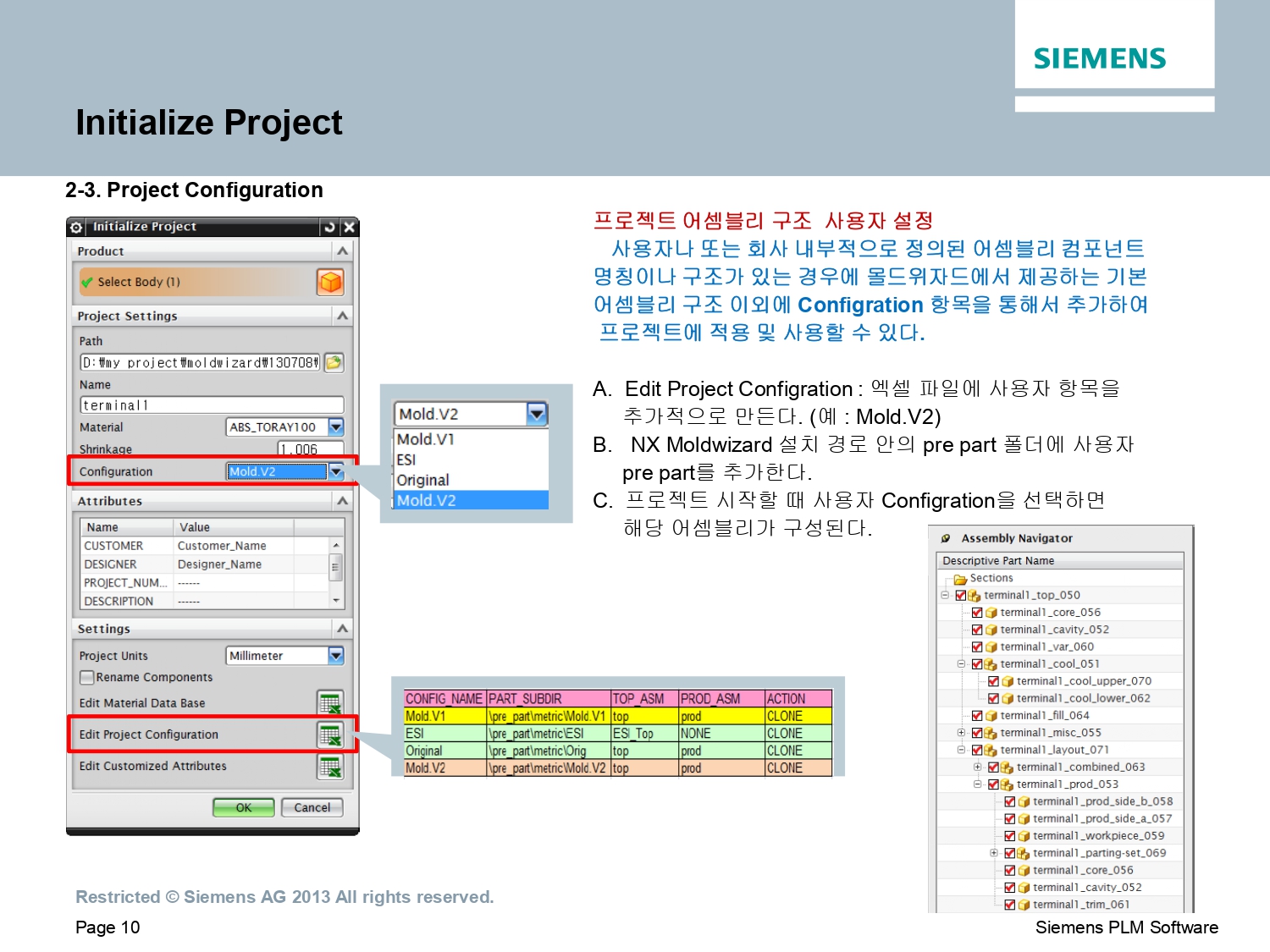
Task: Click the Reset arrow icon in dialog title
Action: [329, 227]
